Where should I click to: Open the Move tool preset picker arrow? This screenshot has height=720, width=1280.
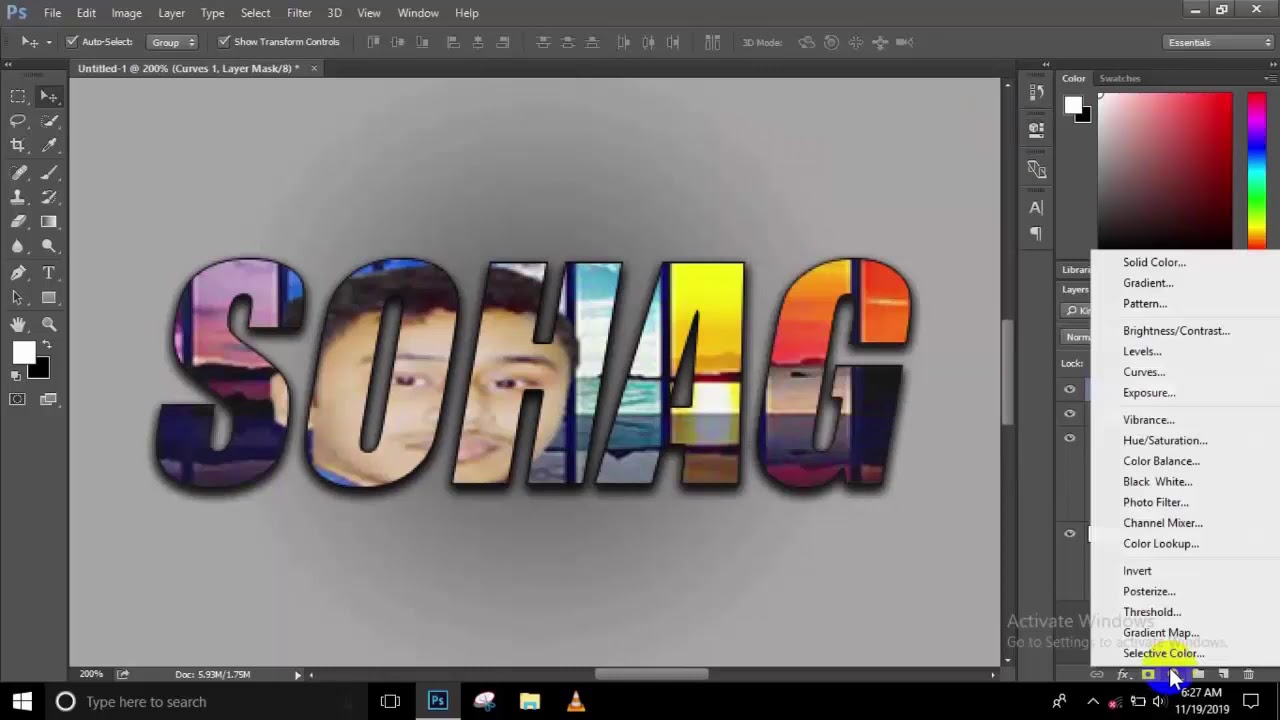pos(49,42)
